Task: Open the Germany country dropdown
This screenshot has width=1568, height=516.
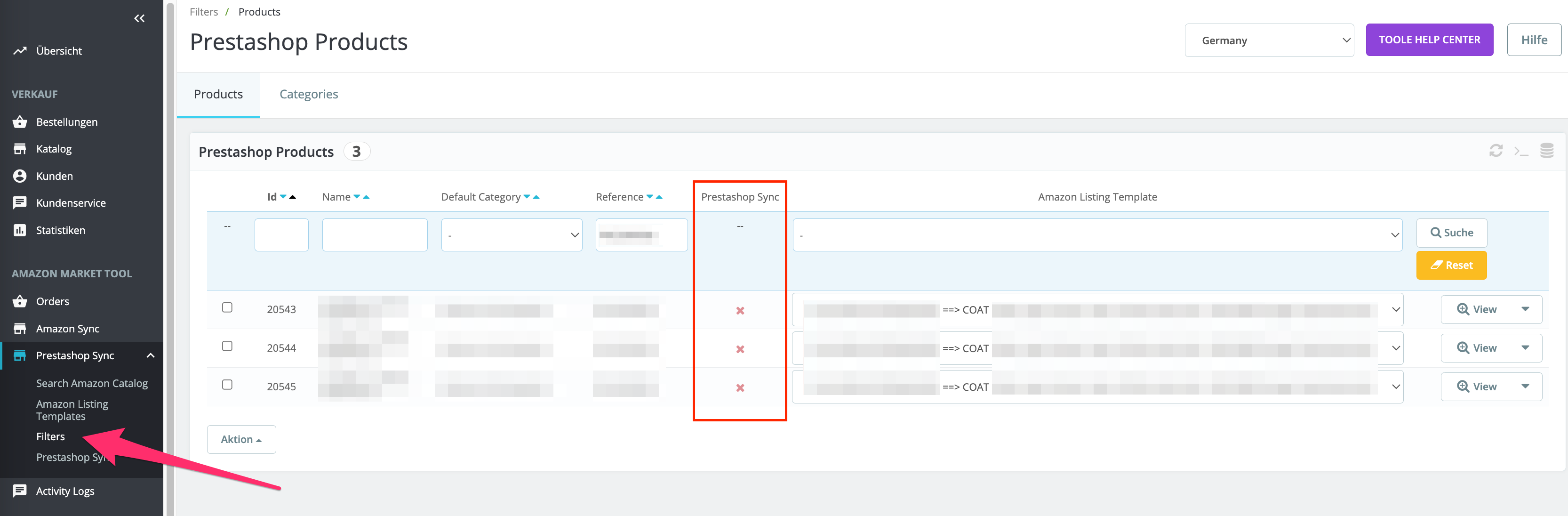Action: point(1269,40)
